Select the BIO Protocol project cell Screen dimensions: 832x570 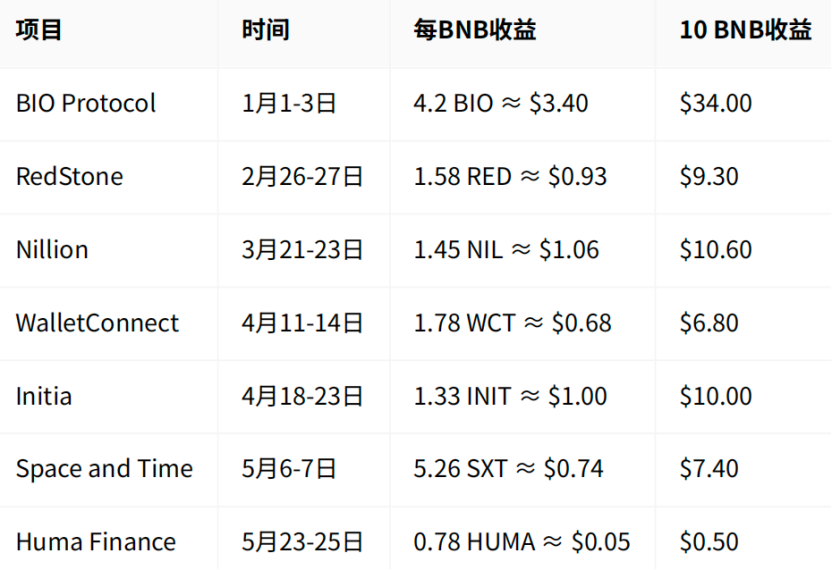[x=86, y=103]
